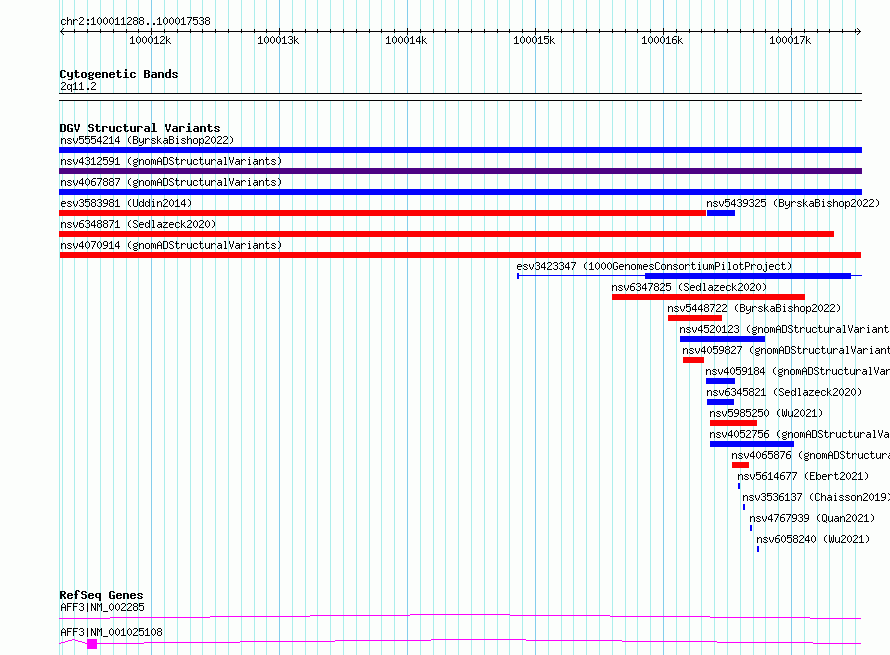Open the red nsv5985250 (Wu2021) bar
The width and height of the screenshot is (890, 655).
pyautogui.click(x=733, y=423)
